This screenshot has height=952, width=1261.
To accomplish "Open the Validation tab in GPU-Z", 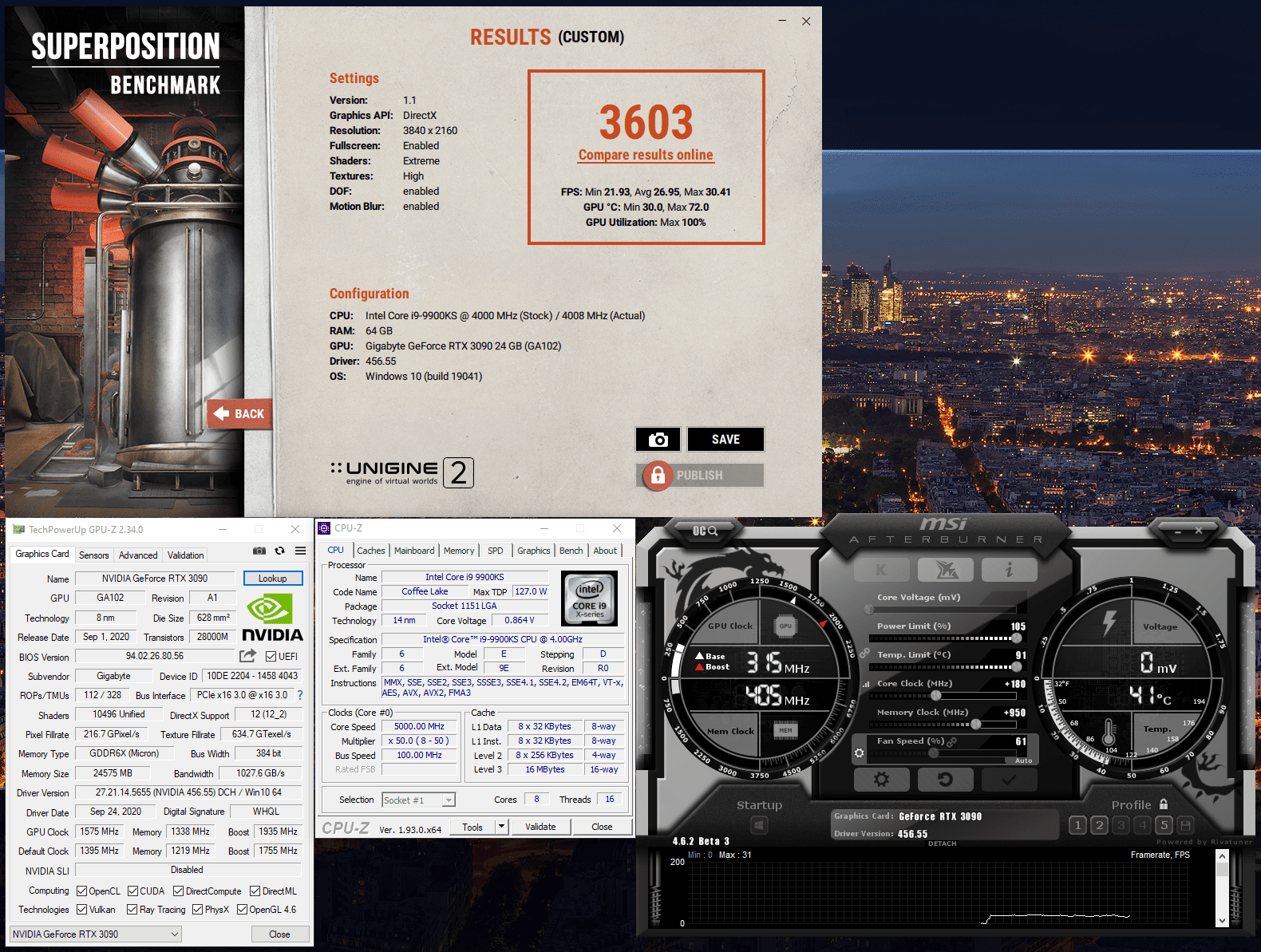I will (186, 555).
